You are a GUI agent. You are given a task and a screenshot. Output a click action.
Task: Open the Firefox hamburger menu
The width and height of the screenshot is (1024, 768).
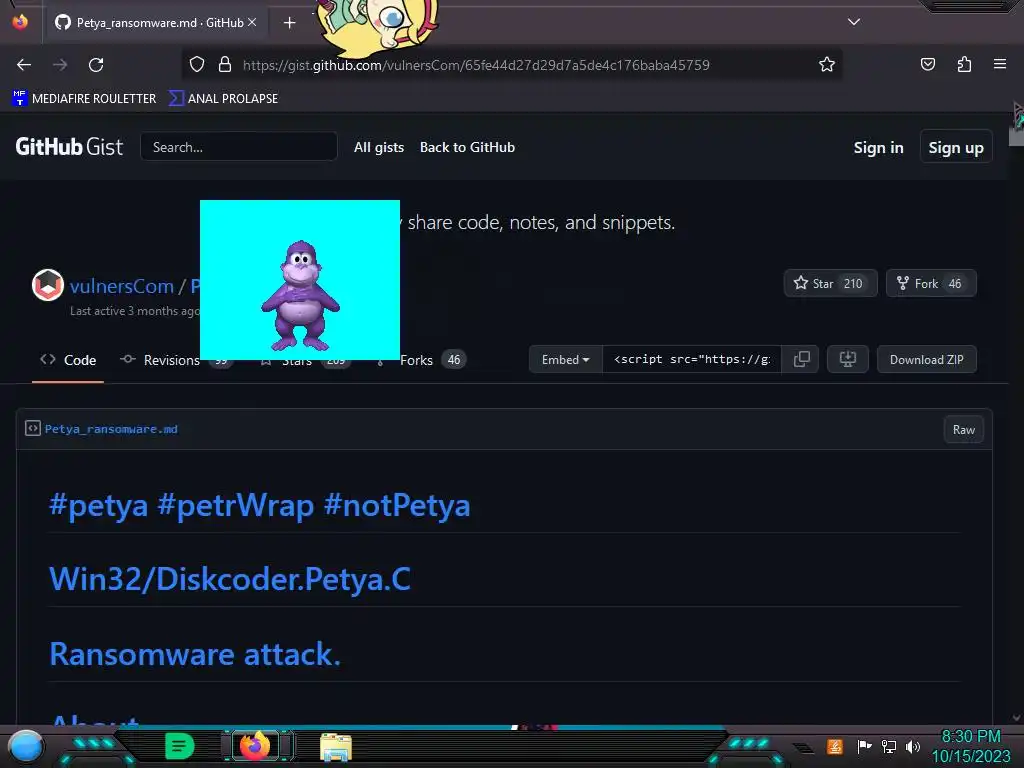[1000, 64]
